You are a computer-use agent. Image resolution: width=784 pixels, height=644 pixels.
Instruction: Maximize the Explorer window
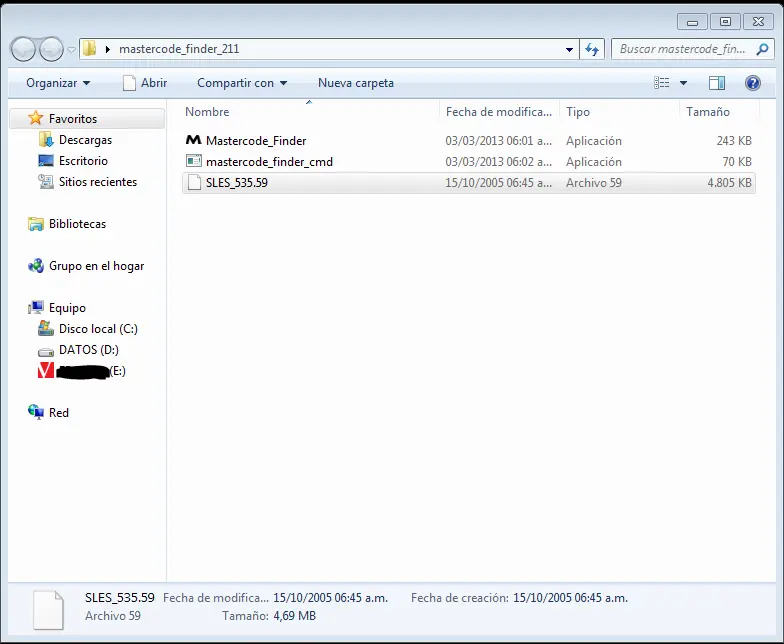(725, 22)
